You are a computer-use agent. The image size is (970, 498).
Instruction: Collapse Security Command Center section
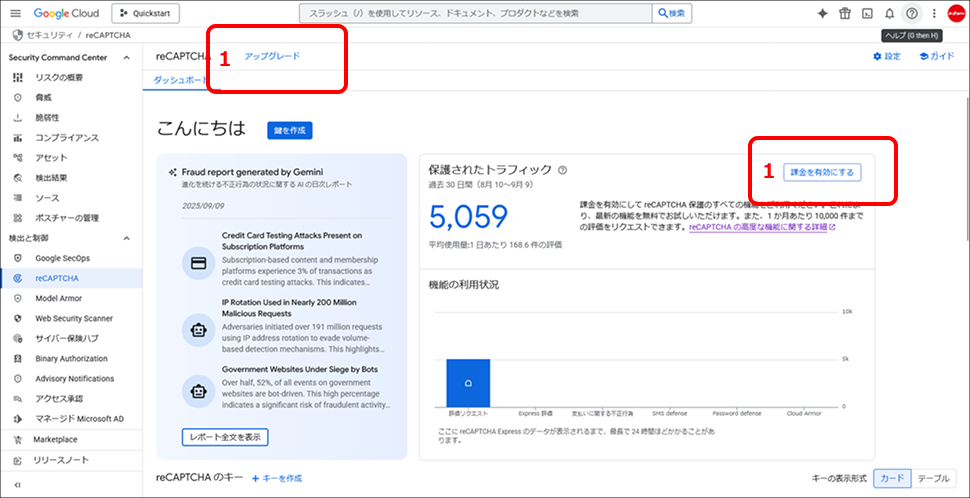pyautogui.click(x=127, y=58)
